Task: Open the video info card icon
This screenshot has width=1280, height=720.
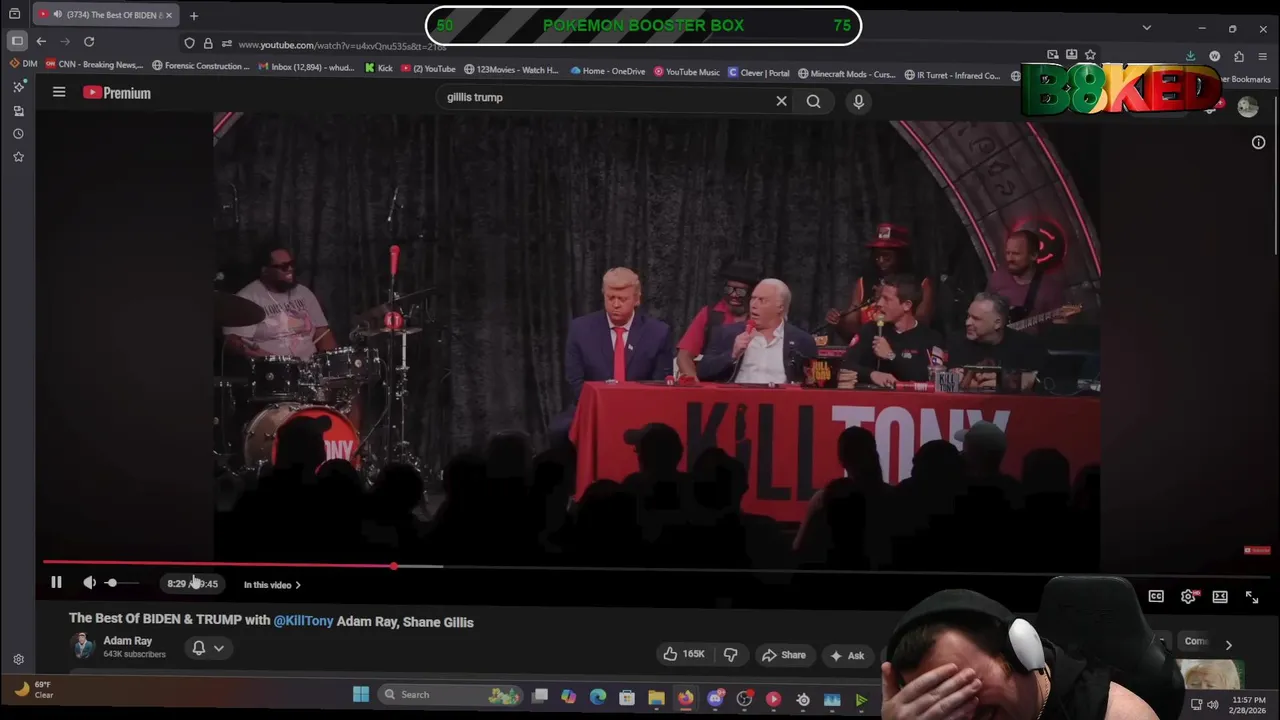Action: click(1258, 143)
